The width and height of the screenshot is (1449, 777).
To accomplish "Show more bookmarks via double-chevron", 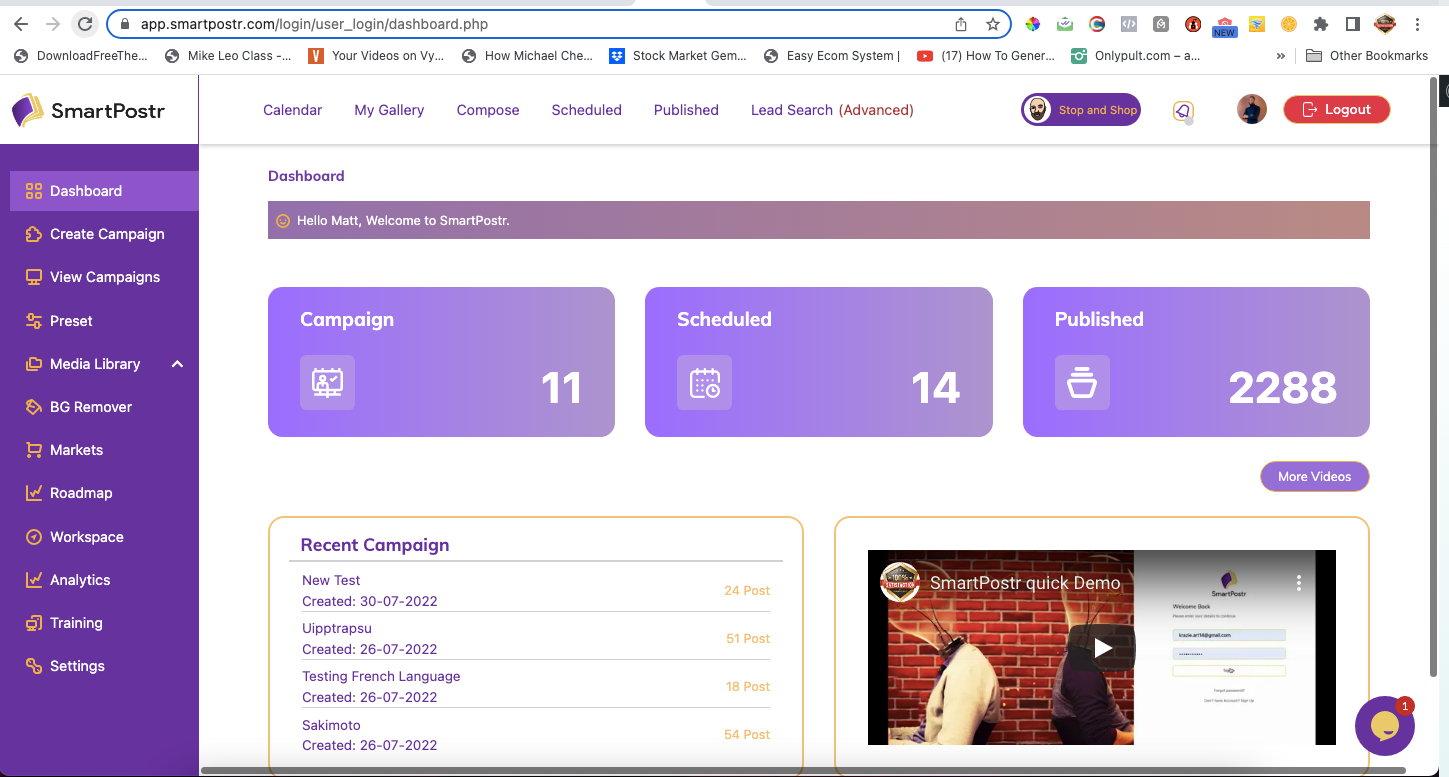I will point(1281,56).
